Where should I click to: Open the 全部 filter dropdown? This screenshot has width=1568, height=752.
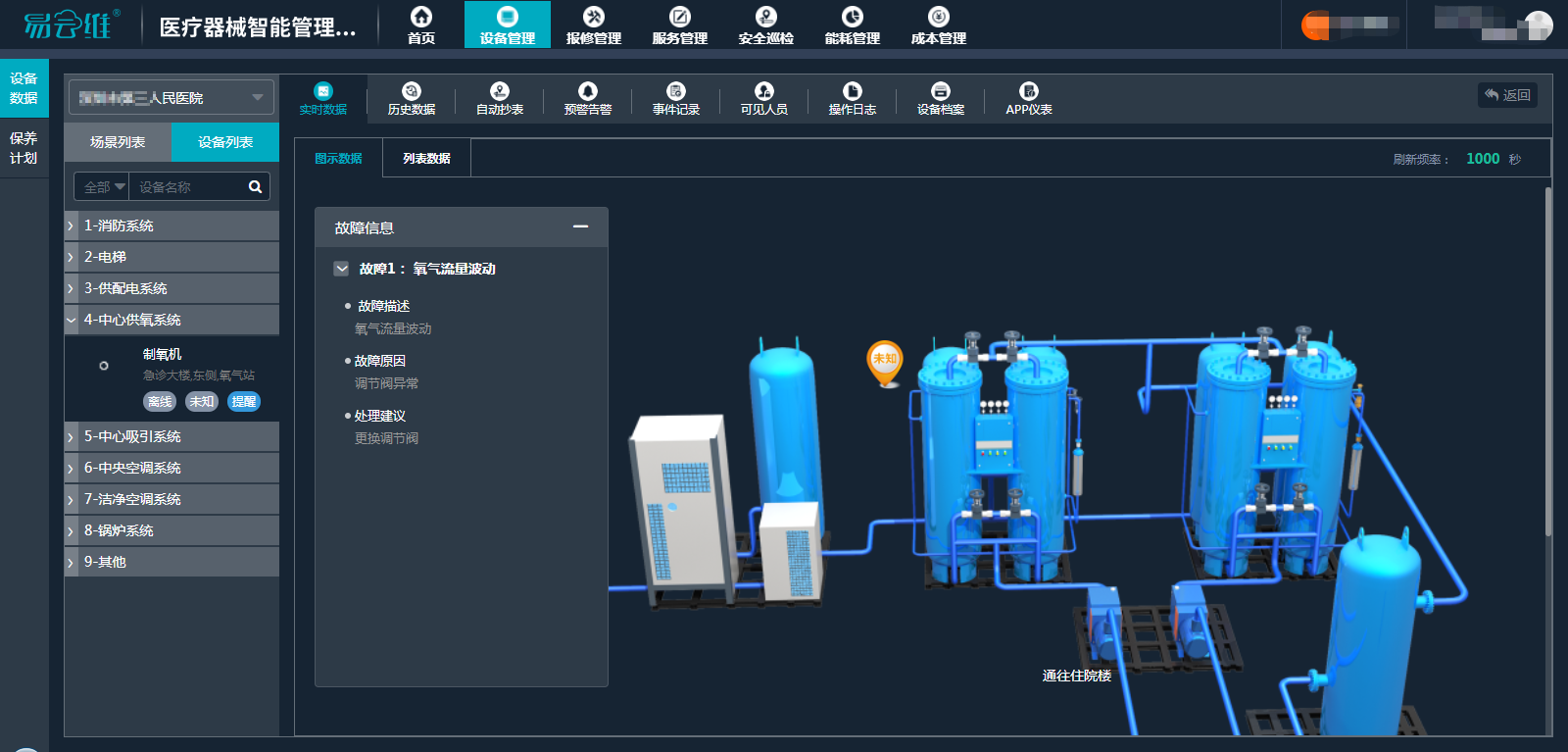pos(102,187)
